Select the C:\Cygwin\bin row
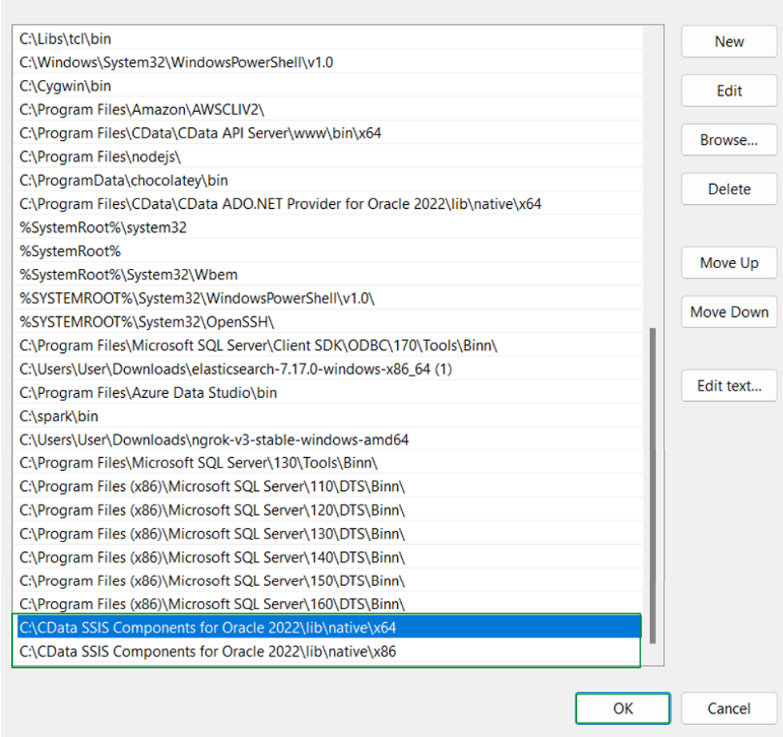Image resolution: width=783 pixels, height=737 pixels. (328, 86)
